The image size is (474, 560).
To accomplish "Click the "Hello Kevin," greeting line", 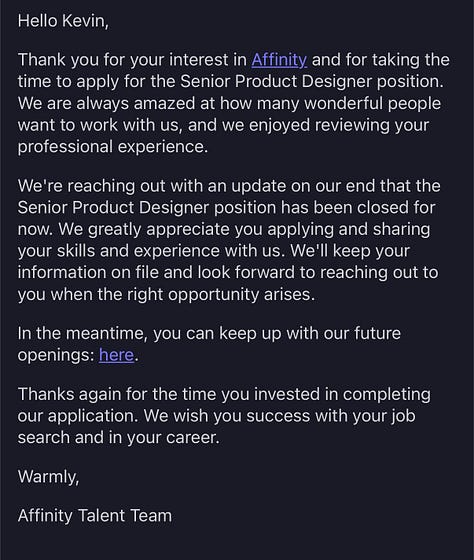I will tap(63, 21).
